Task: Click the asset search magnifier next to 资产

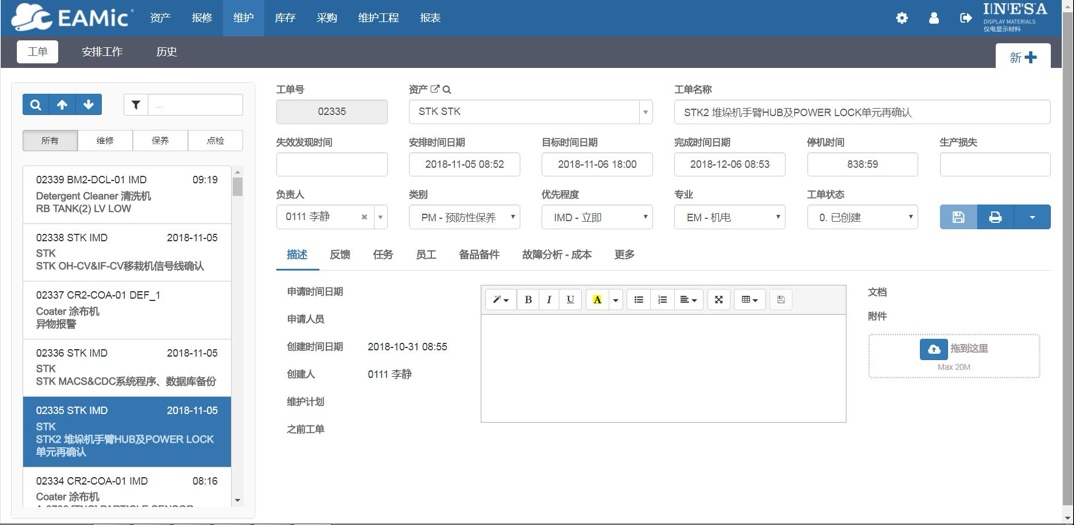Action: 447,89
